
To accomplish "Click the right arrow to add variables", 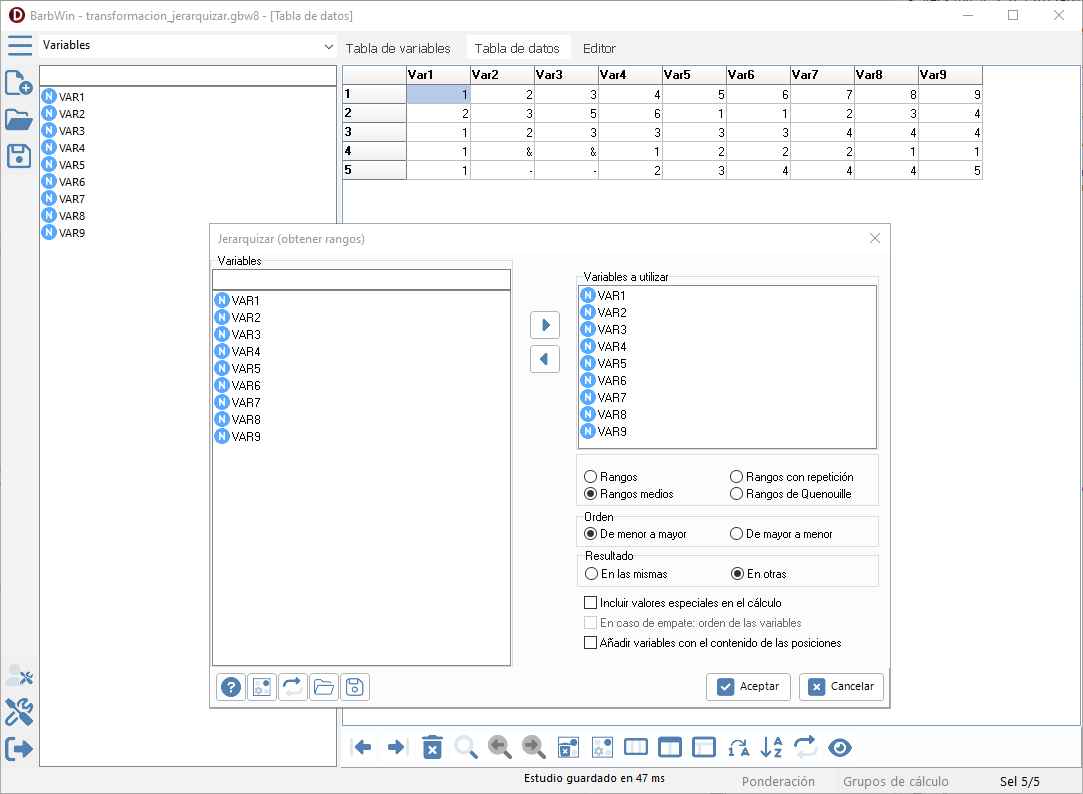I will click(545, 325).
